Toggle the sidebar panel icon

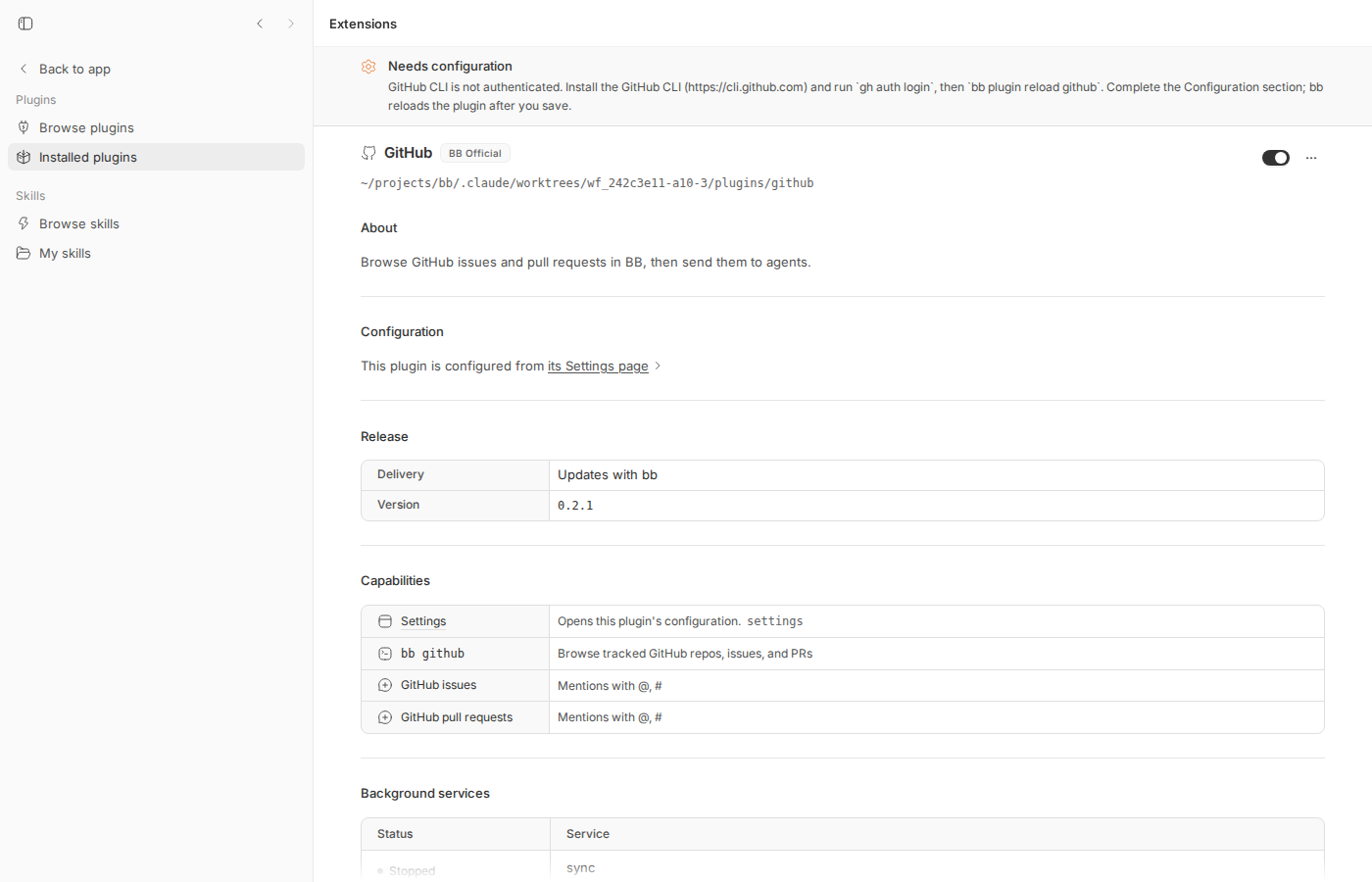coord(25,24)
